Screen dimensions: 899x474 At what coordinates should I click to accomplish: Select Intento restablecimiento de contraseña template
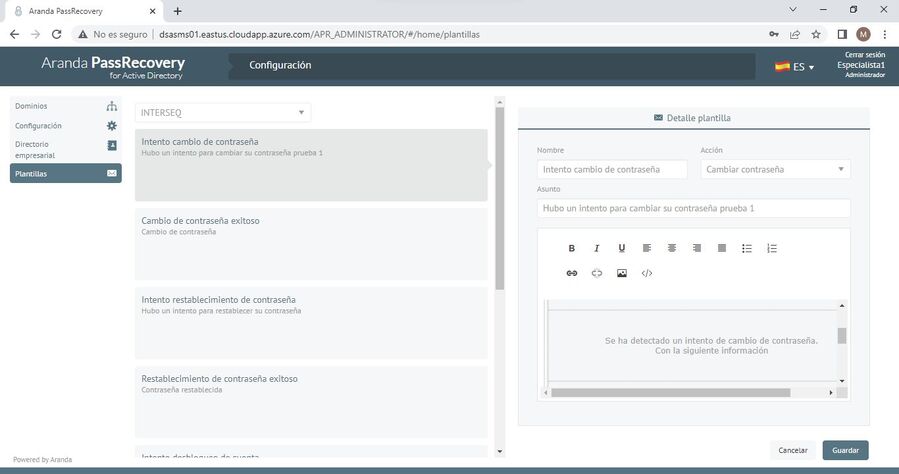point(311,323)
